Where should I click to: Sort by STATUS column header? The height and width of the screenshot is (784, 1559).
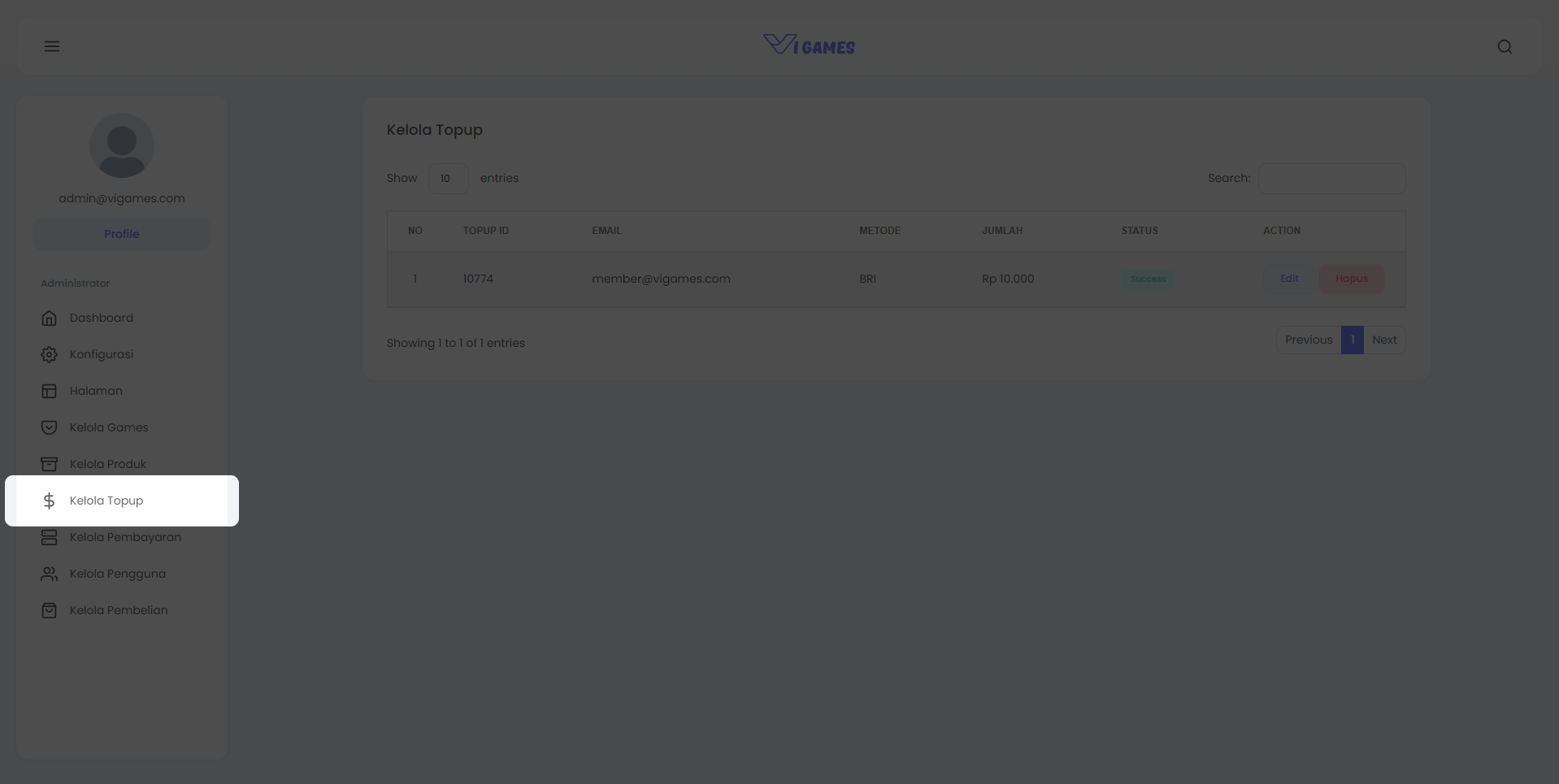tap(1140, 231)
